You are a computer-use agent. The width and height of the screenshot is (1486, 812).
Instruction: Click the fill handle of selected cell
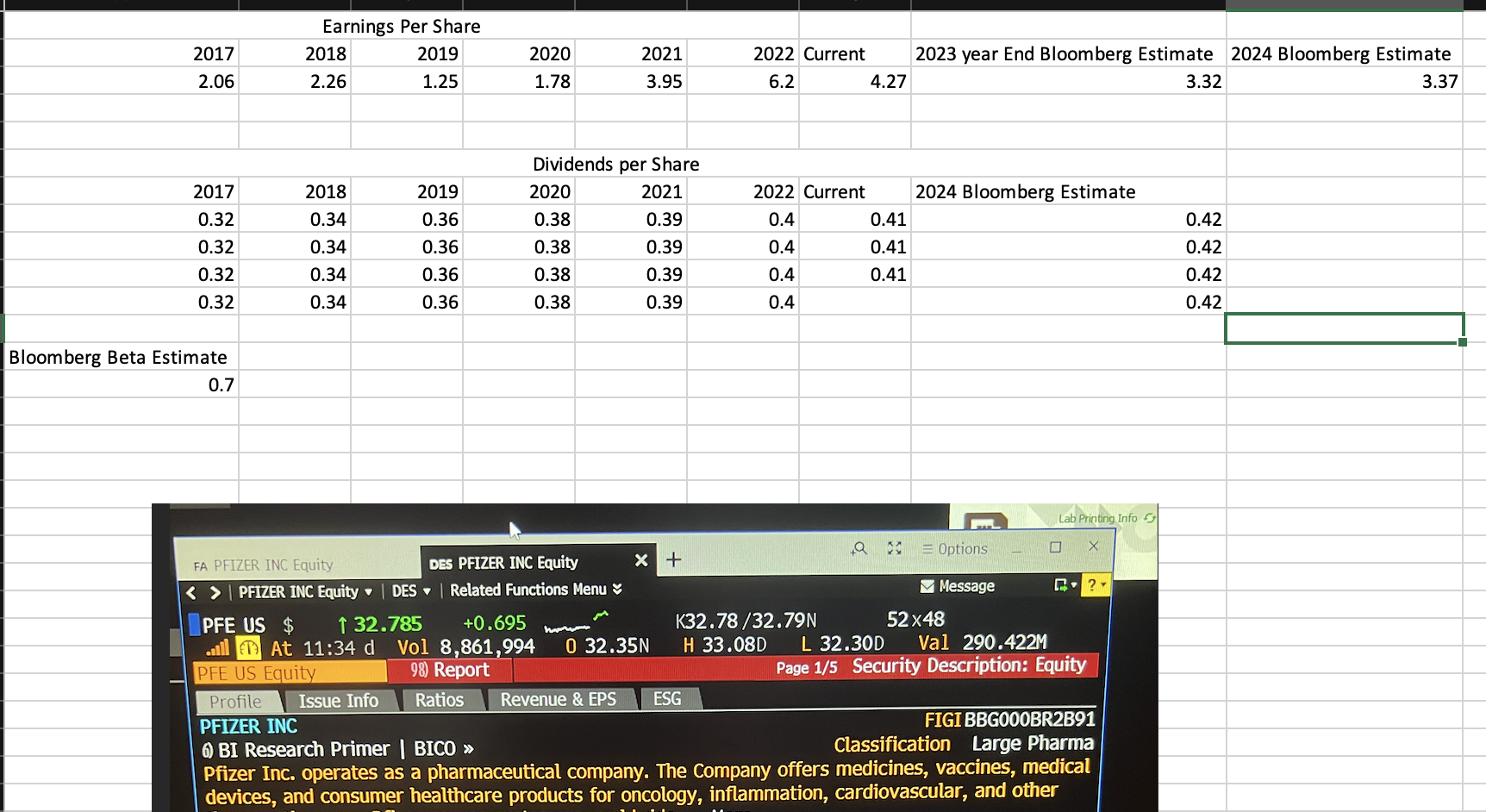pos(1463,342)
